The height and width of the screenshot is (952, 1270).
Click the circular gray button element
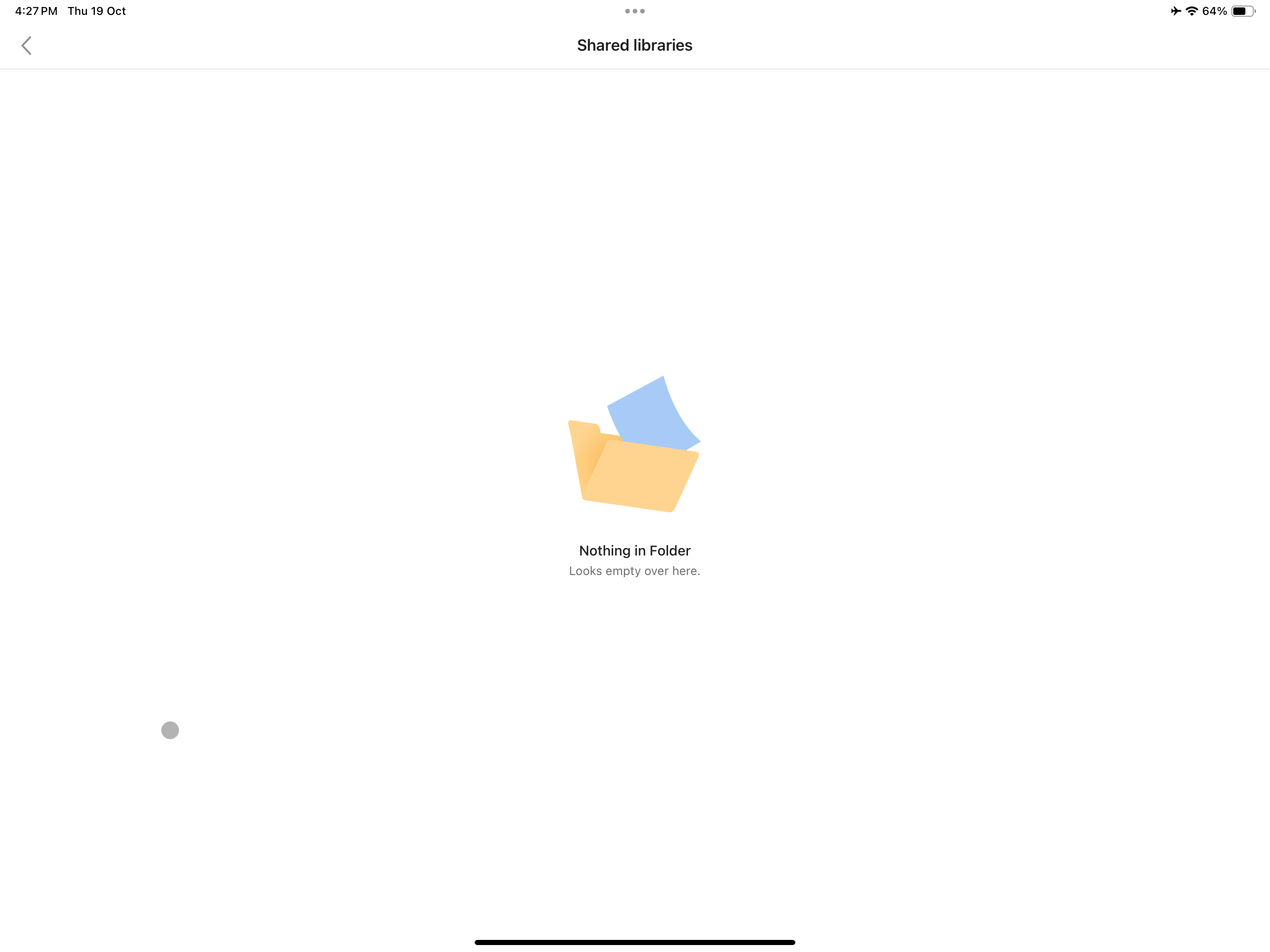[x=170, y=730]
